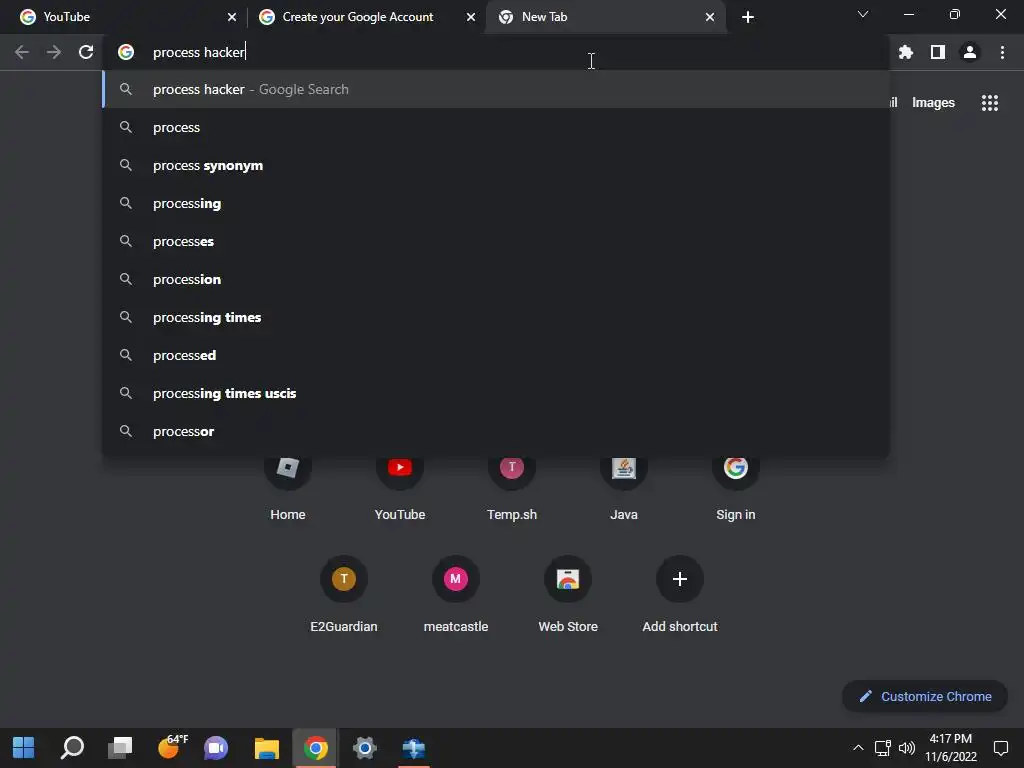Open the Temp.sh shortcut
1024x768 pixels.
click(512, 487)
